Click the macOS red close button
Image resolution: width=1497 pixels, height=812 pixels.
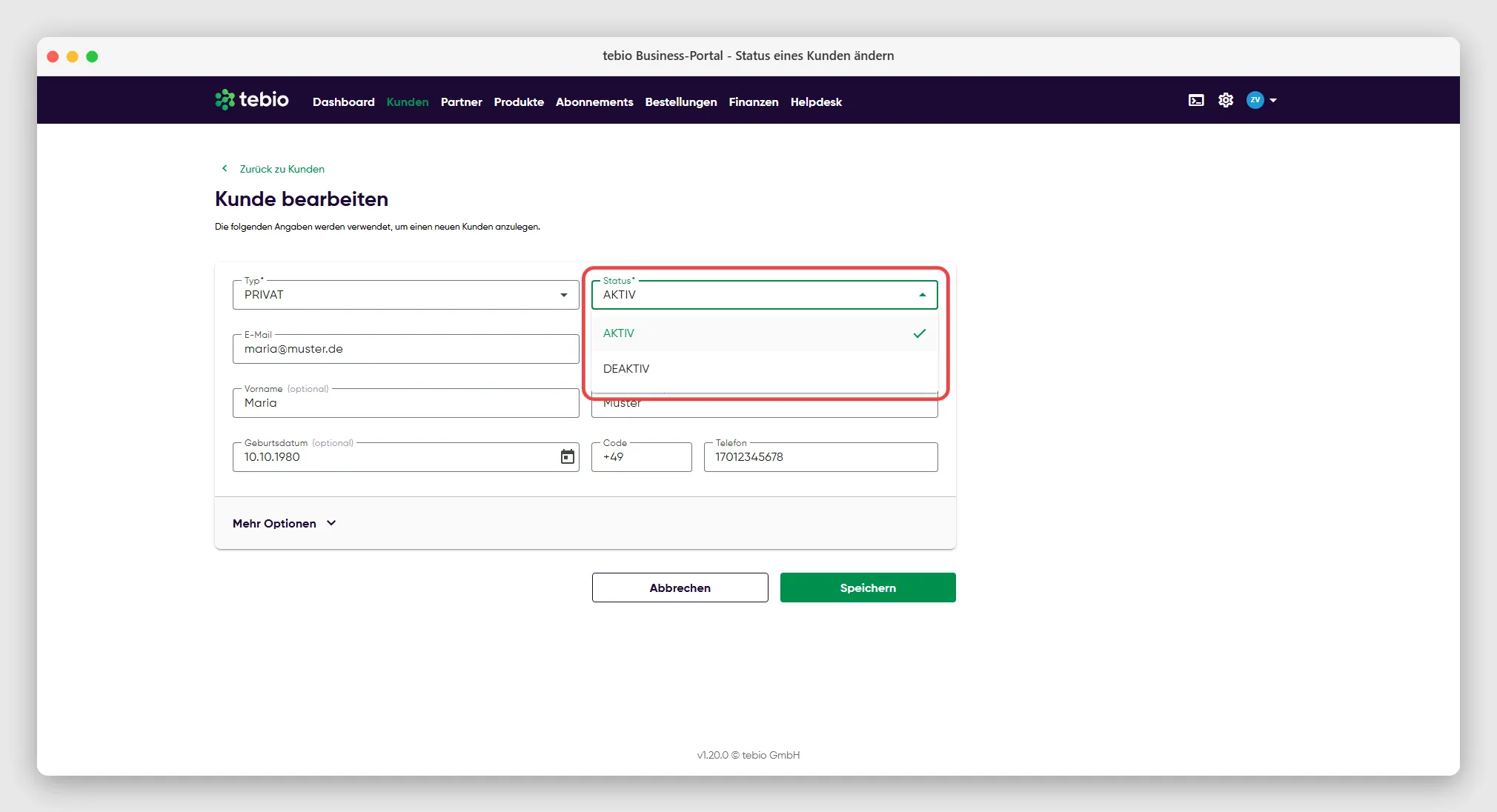[53, 56]
